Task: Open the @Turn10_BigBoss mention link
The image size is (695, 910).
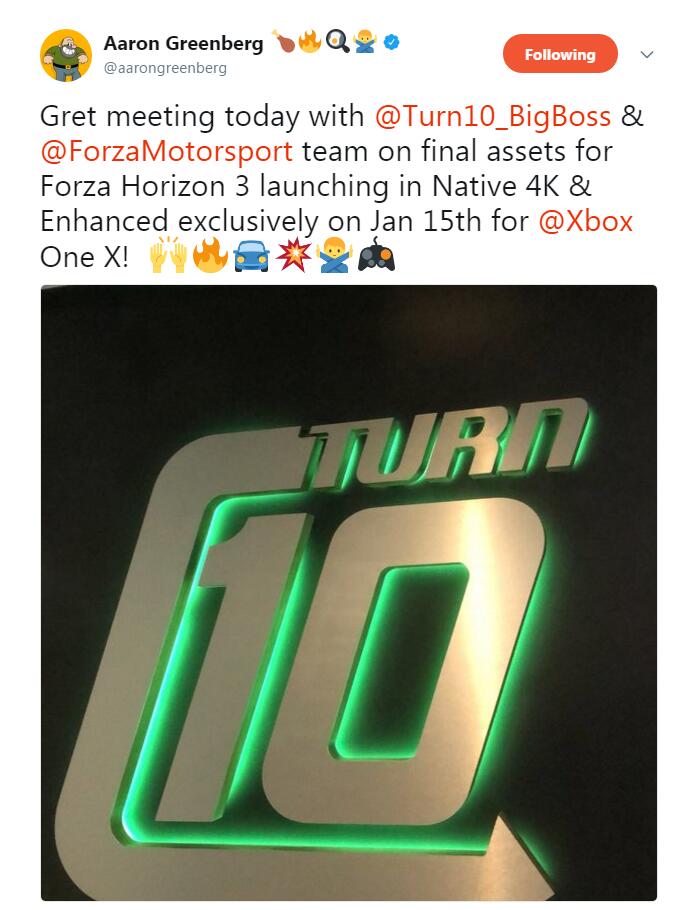Action: pyautogui.click(x=493, y=116)
